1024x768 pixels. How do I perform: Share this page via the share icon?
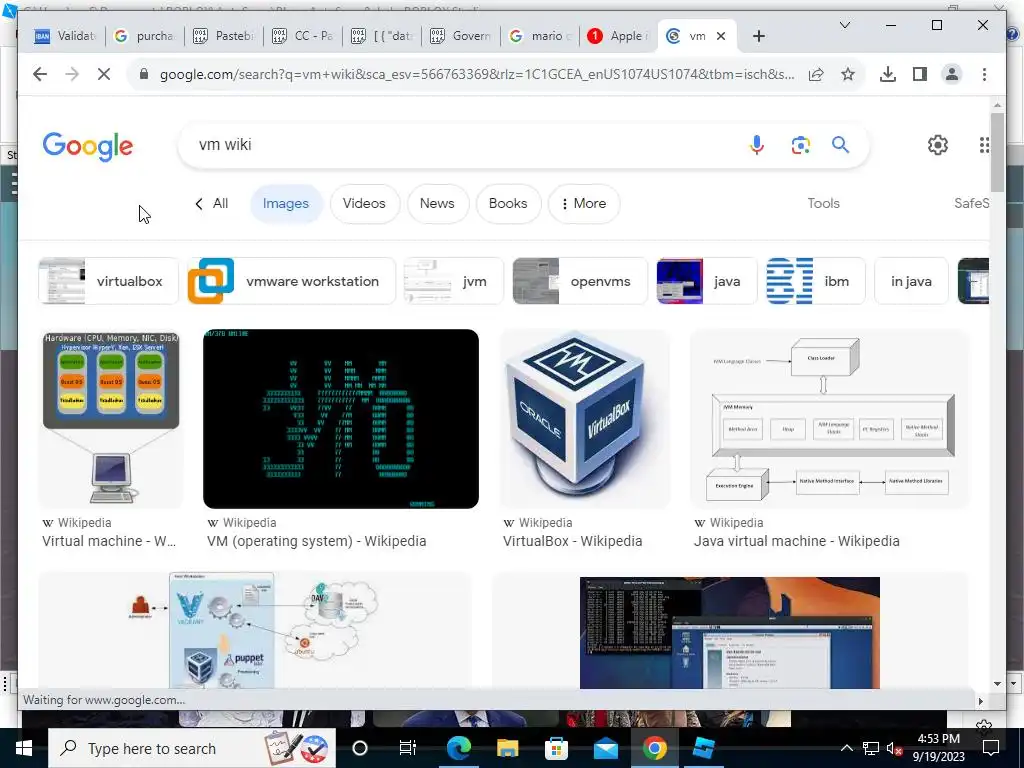(x=816, y=74)
